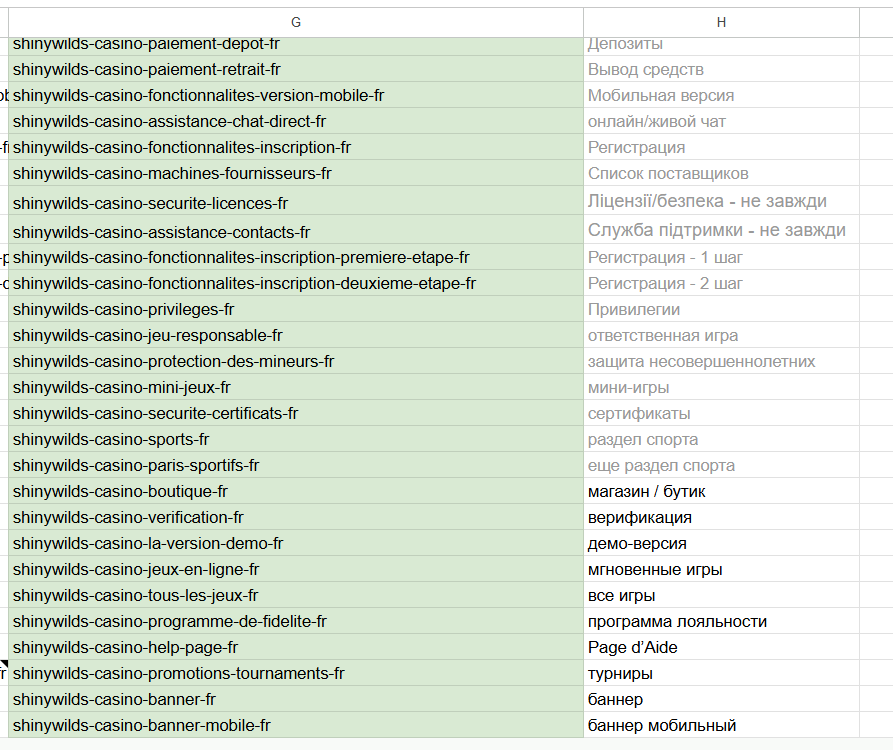Screen dimensions: 893x750
Task: Click cell shinywilds-casino-fonctionnalites-version-mobile-fr
Action: click(x=296, y=95)
